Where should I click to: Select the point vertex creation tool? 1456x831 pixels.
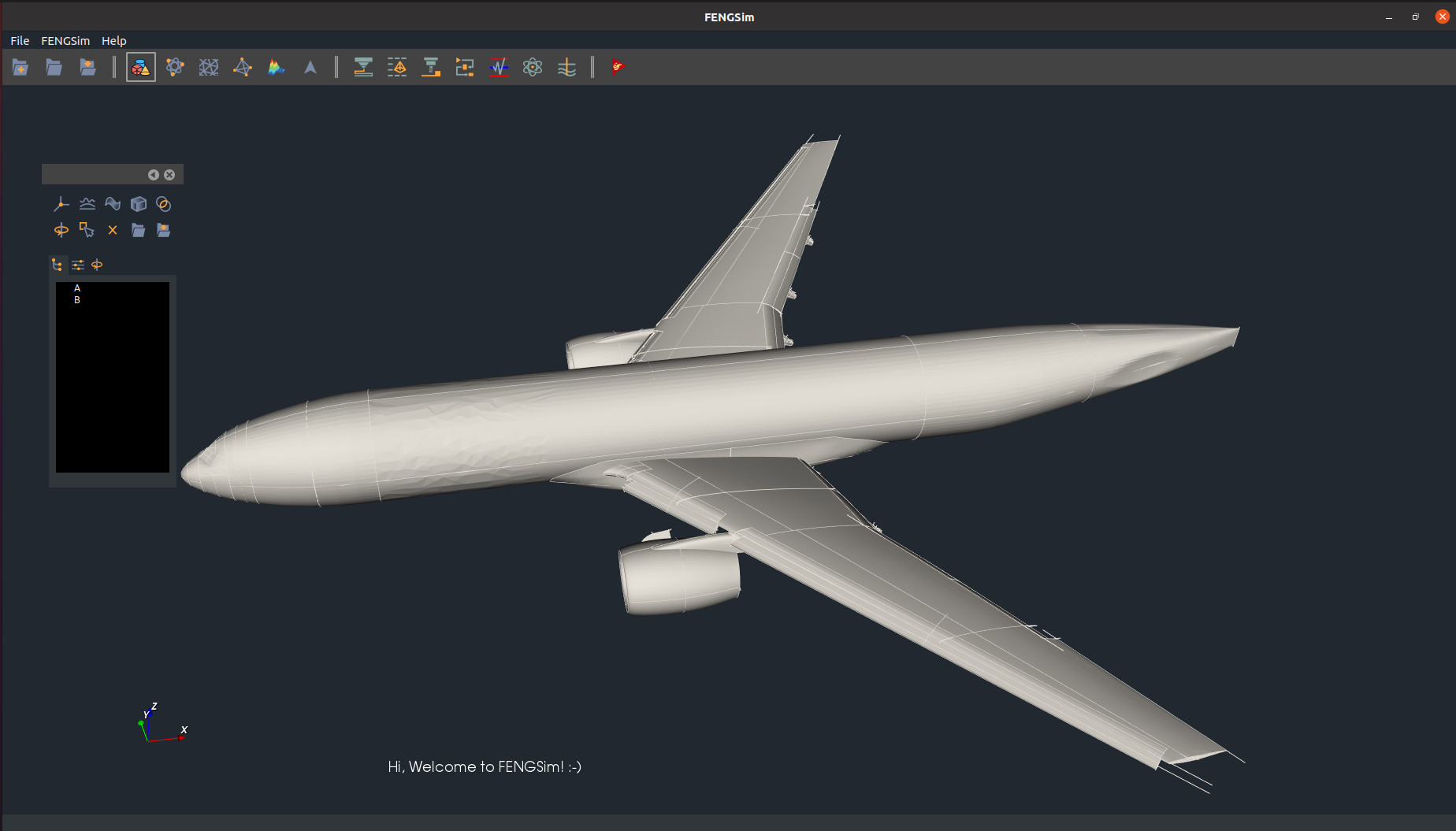pyautogui.click(x=61, y=204)
